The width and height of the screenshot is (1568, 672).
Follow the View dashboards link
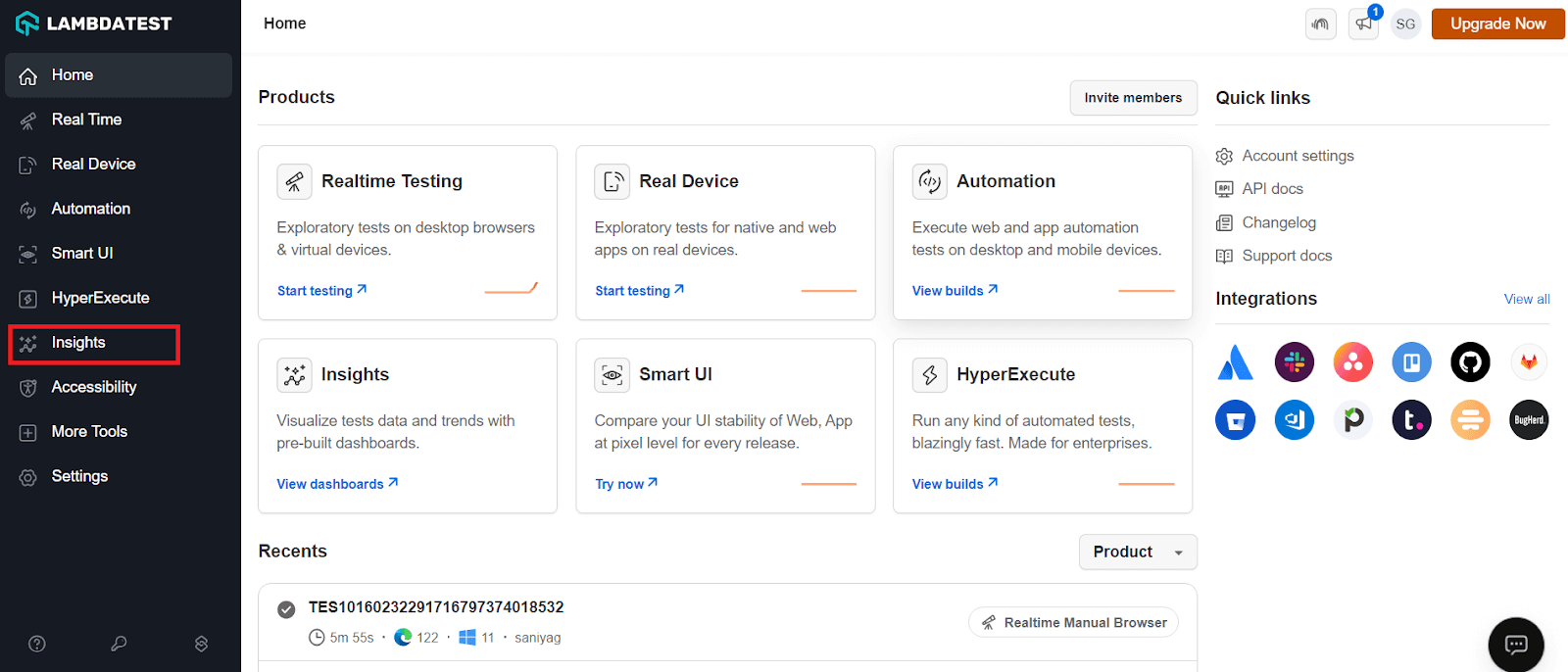click(337, 484)
